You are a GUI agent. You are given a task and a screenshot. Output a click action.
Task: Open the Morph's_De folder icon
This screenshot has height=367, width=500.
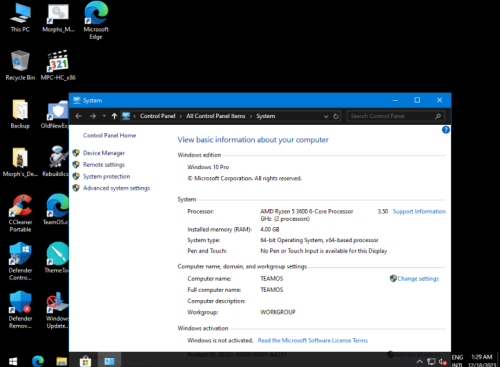[20, 162]
